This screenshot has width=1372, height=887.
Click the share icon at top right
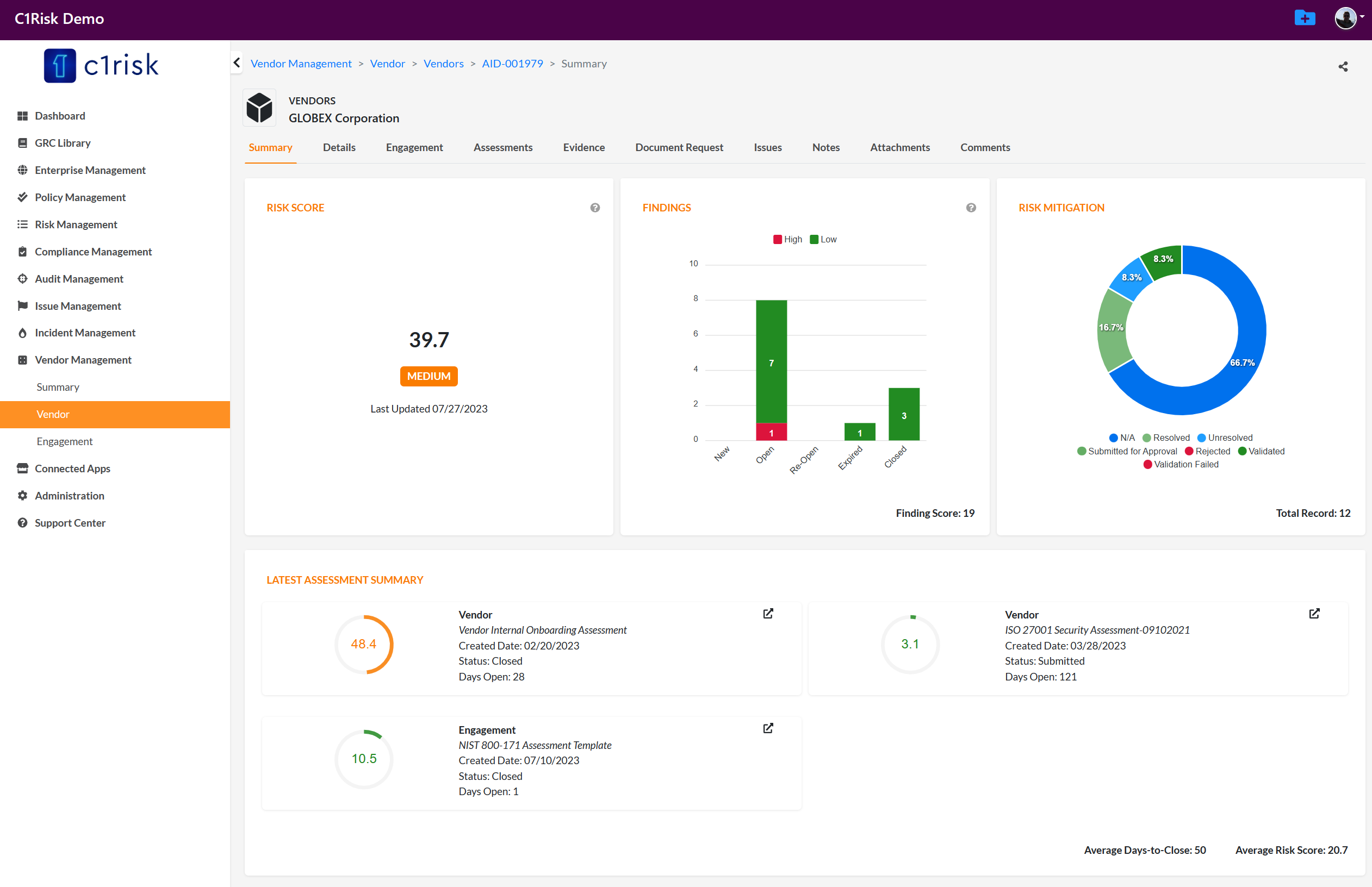pyautogui.click(x=1343, y=67)
